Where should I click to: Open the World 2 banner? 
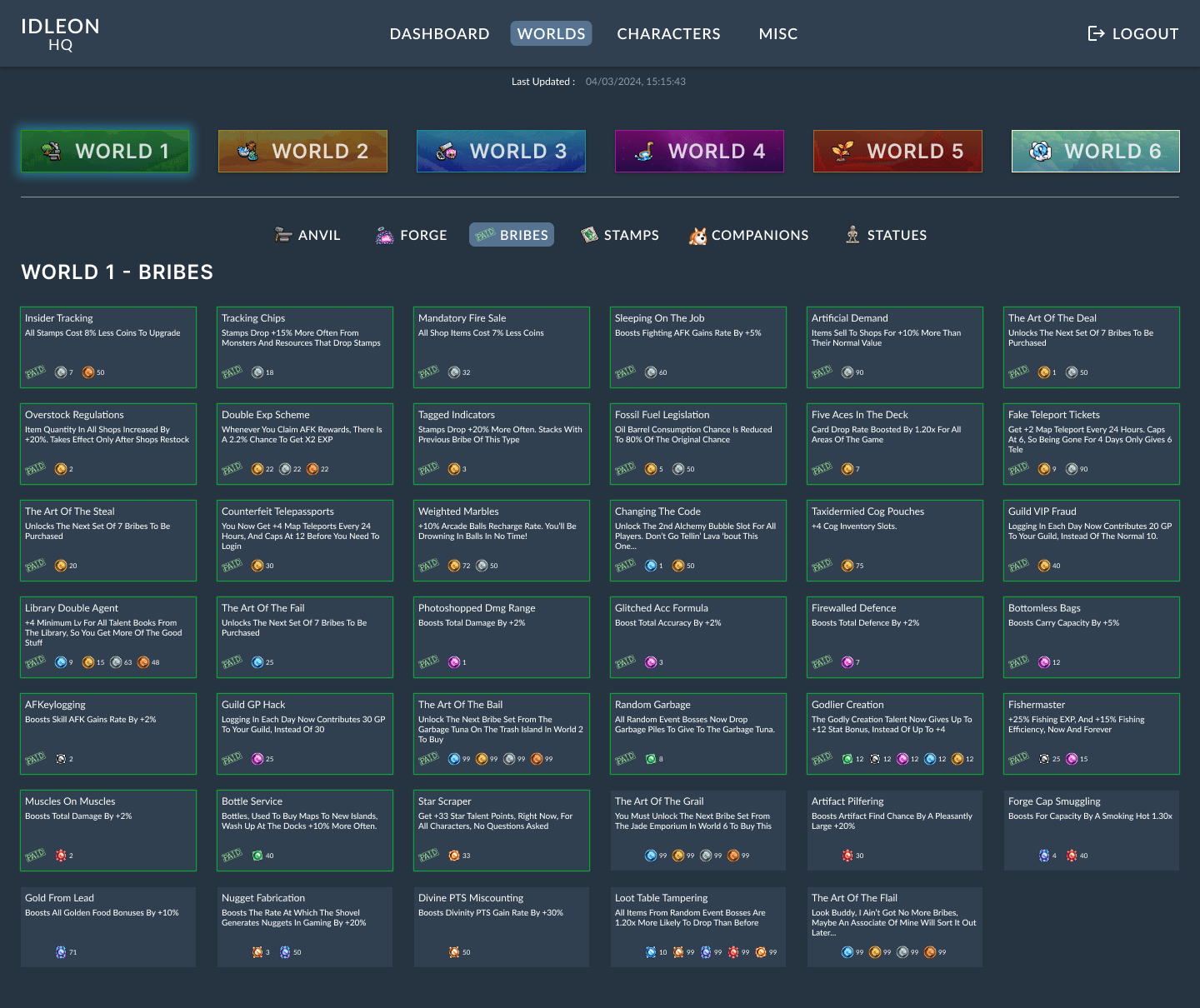(302, 151)
